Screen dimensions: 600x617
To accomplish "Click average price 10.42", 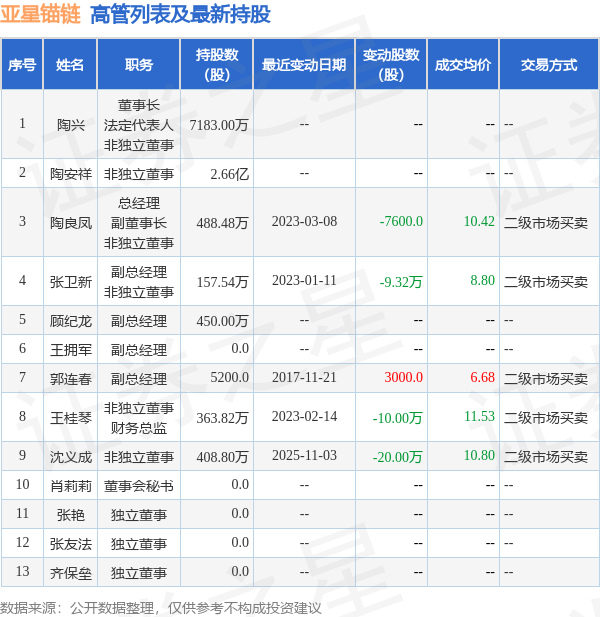I will tap(479, 221).
